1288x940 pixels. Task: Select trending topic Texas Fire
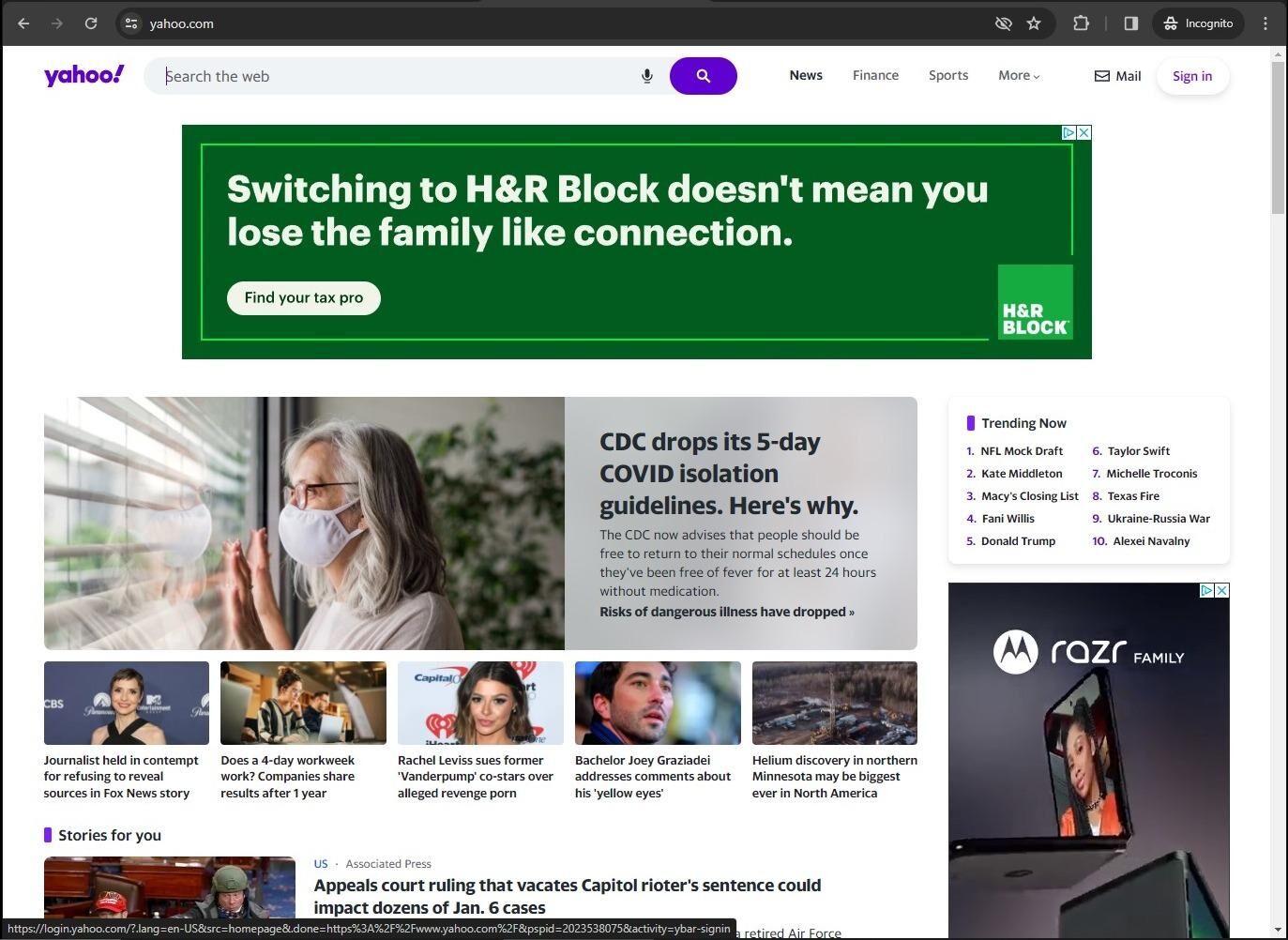pyautogui.click(x=1133, y=496)
